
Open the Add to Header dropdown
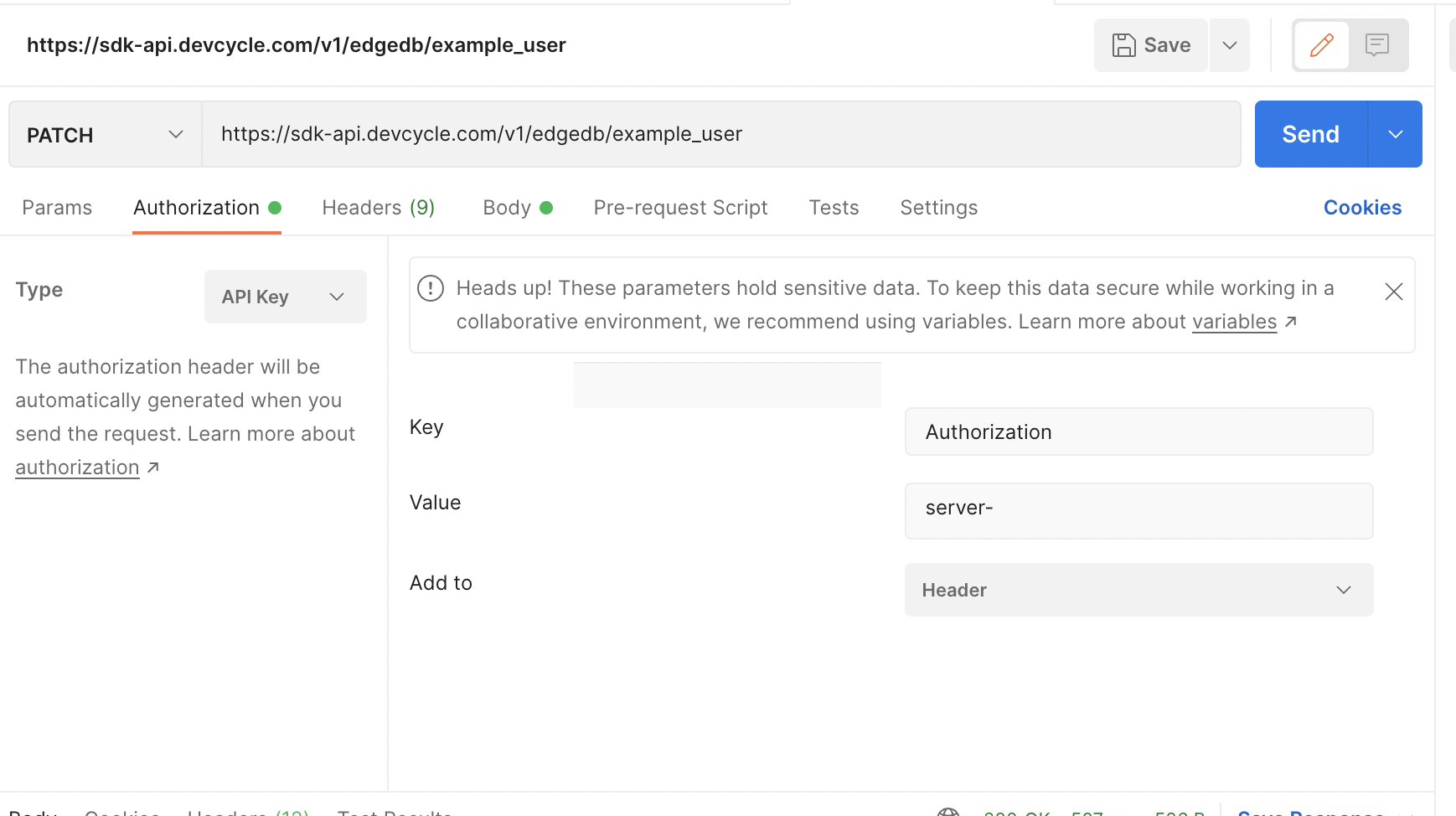[x=1138, y=590]
